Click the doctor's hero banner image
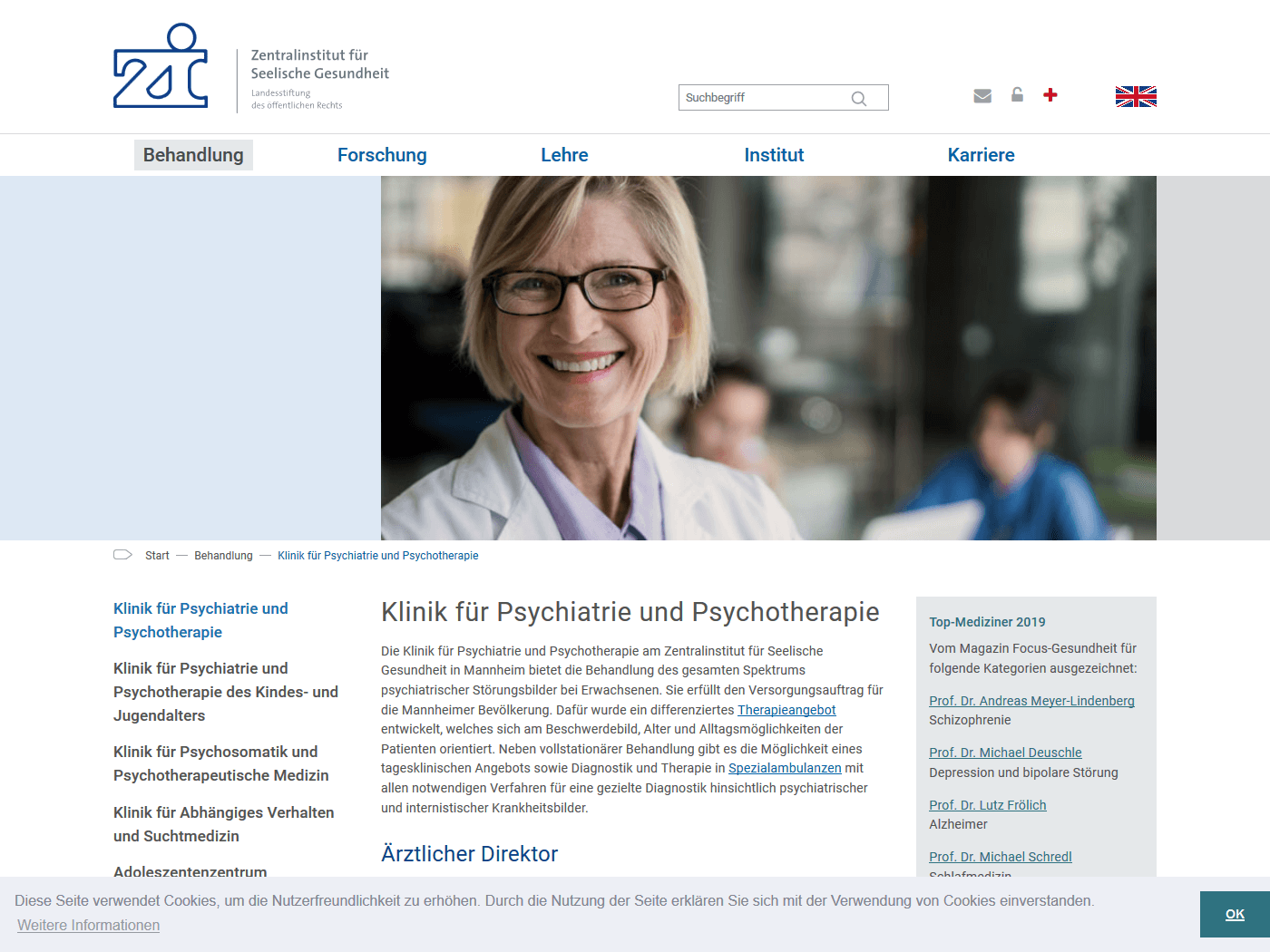The width and height of the screenshot is (1270, 952). (x=768, y=358)
